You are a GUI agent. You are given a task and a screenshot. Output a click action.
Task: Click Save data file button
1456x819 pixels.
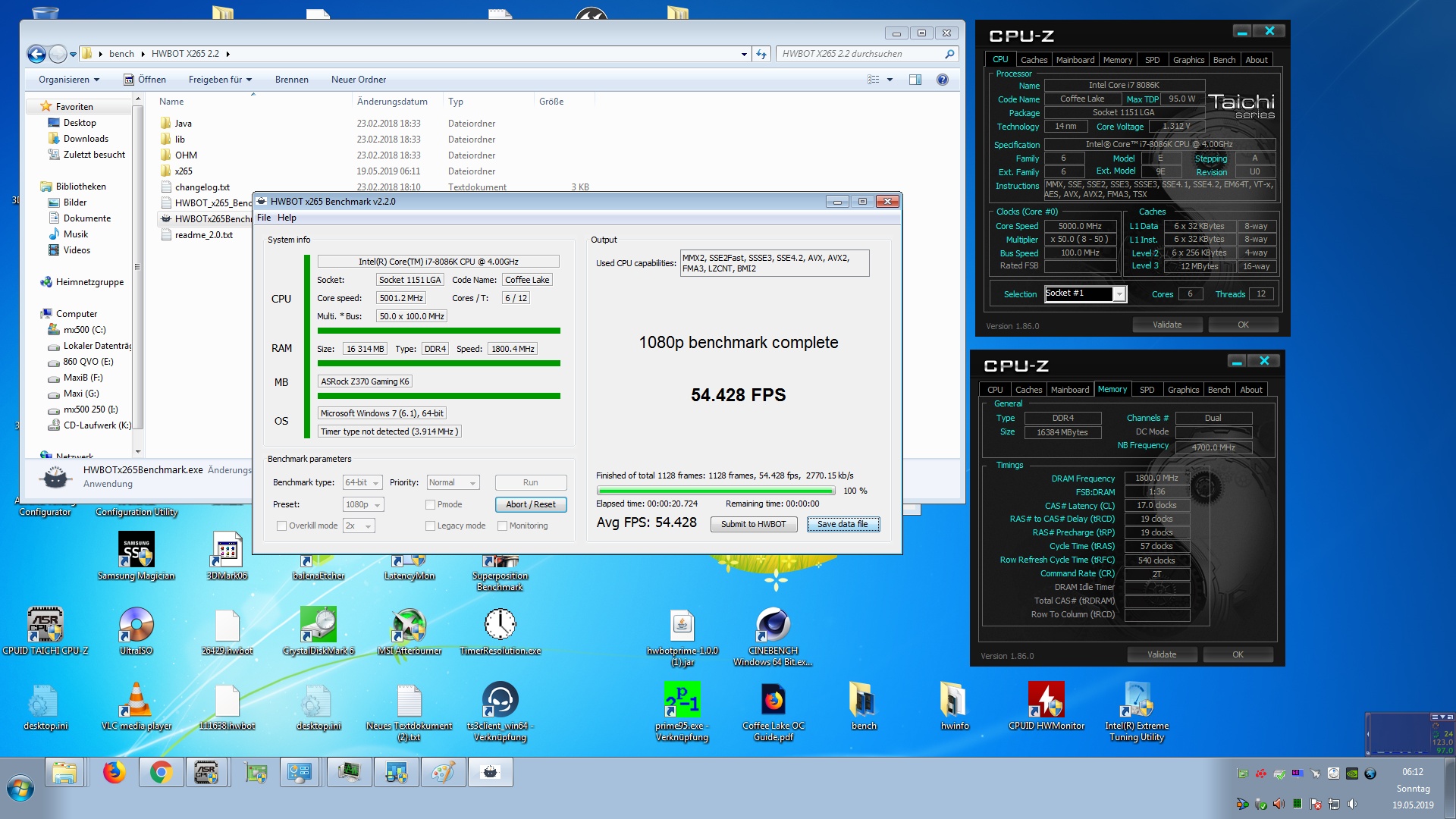click(x=843, y=524)
